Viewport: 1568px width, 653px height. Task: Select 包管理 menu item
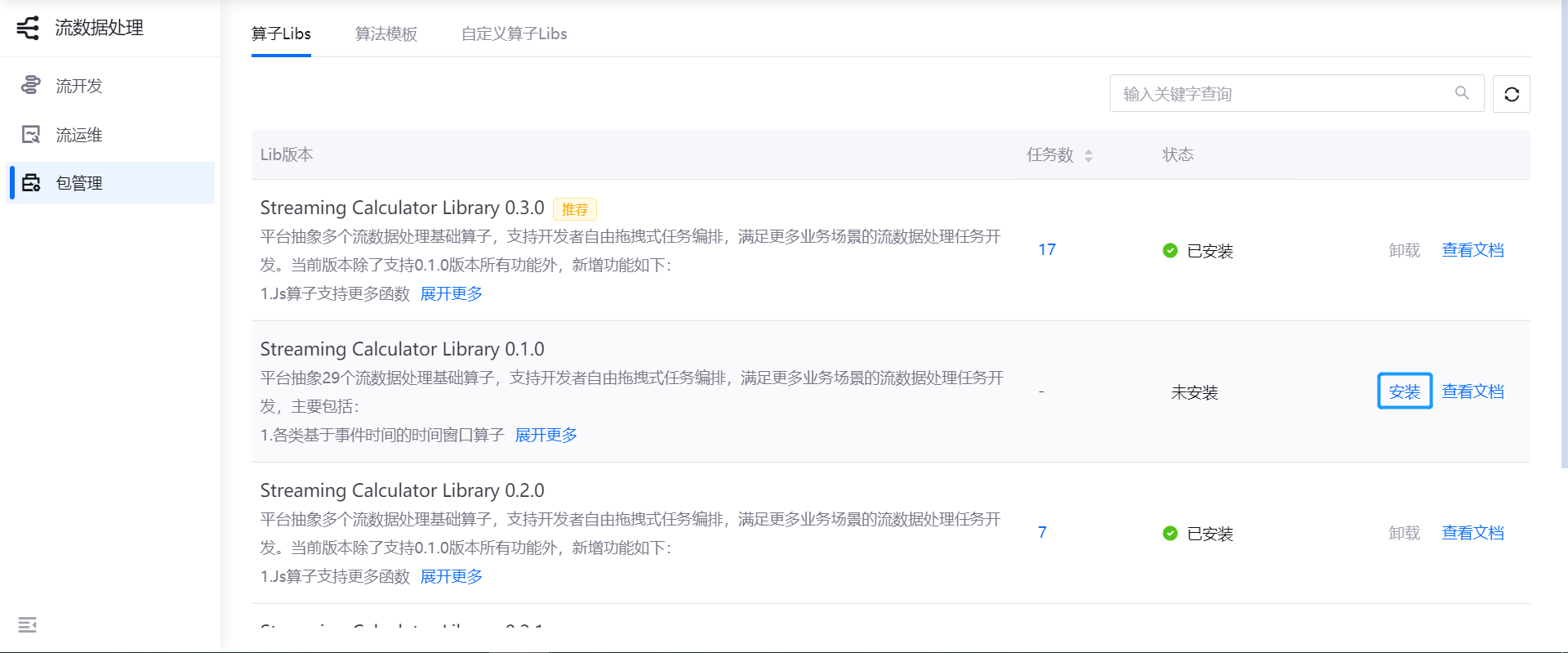tap(110, 182)
